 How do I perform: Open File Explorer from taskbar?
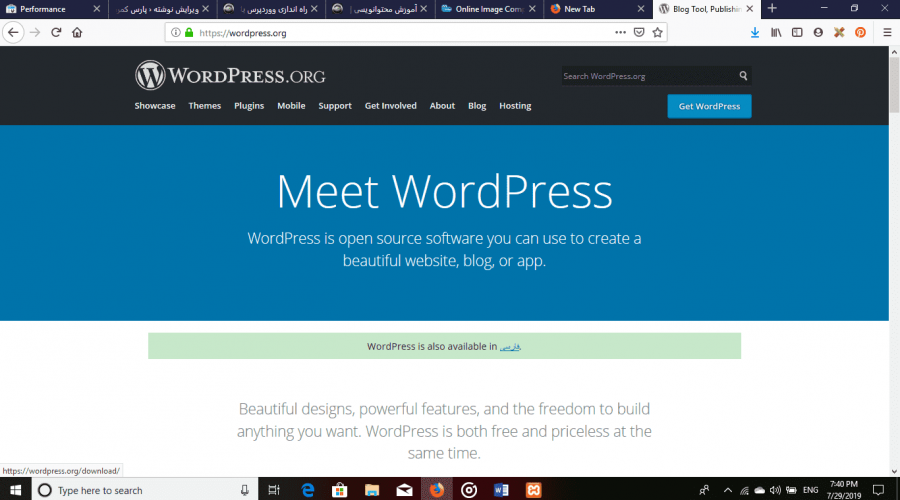pos(372,490)
